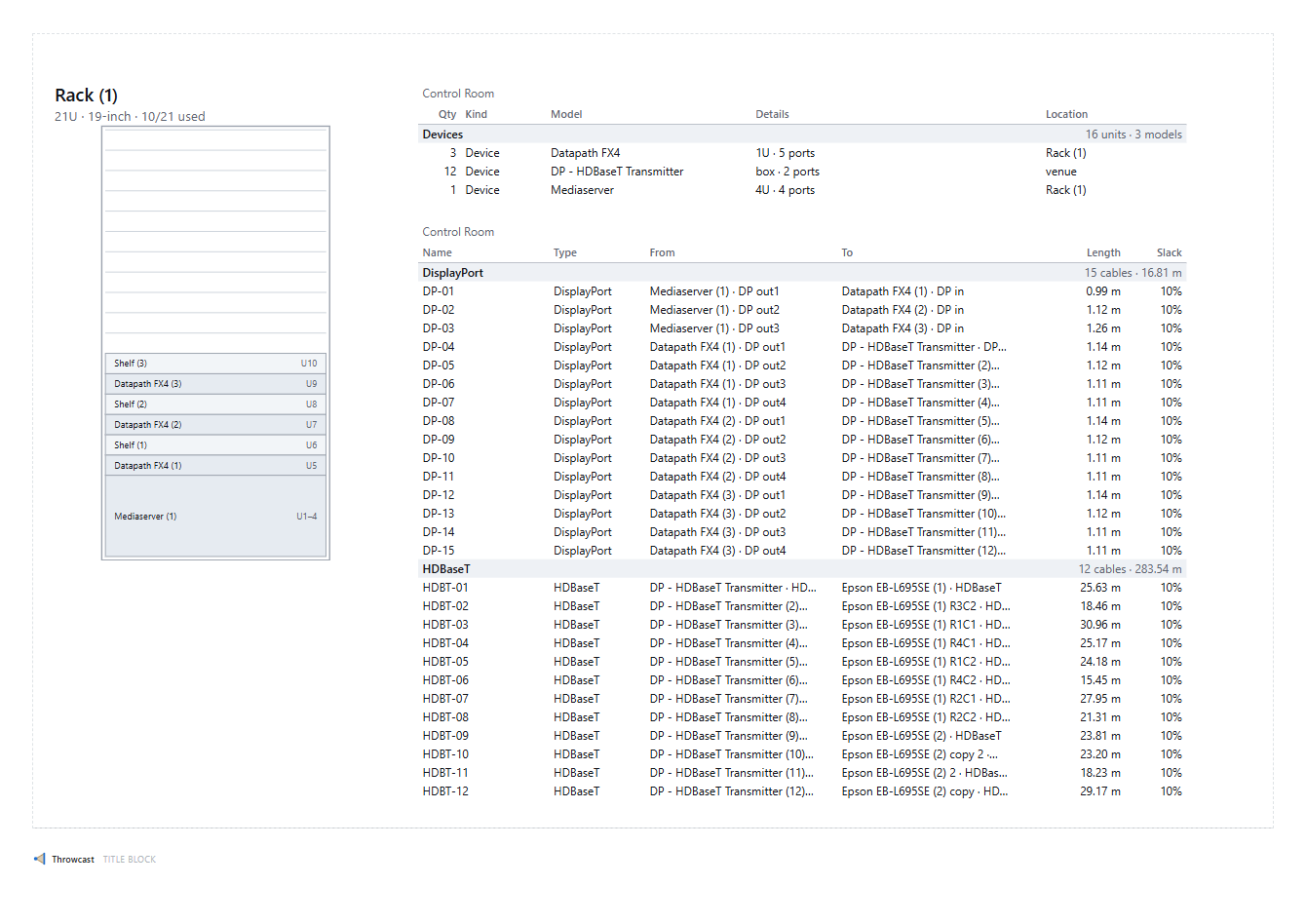
Task: Select the HDBT-01 cable name
Action: click(x=445, y=588)
